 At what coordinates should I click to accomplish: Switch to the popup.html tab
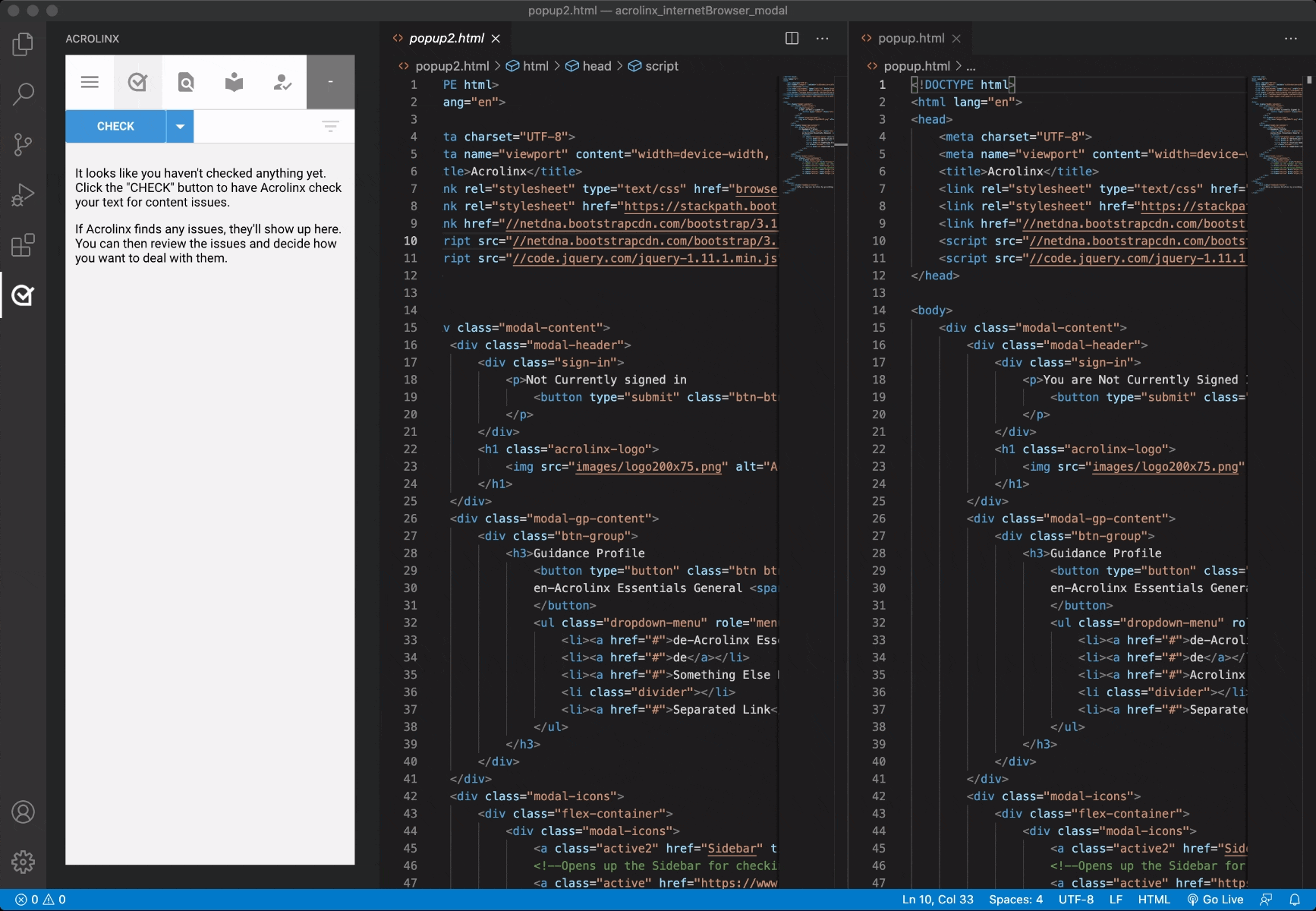pos(911,38)
